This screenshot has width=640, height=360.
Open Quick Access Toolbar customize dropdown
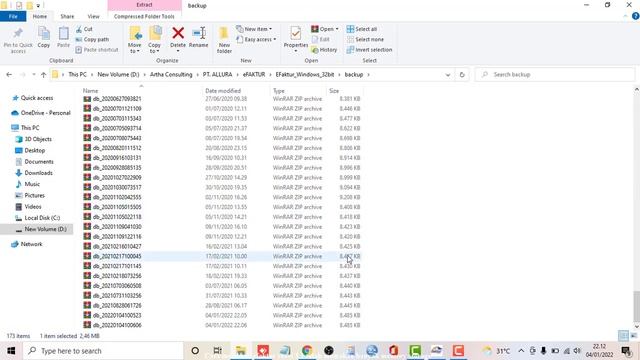pyautogui.click(x=38, y=6)
